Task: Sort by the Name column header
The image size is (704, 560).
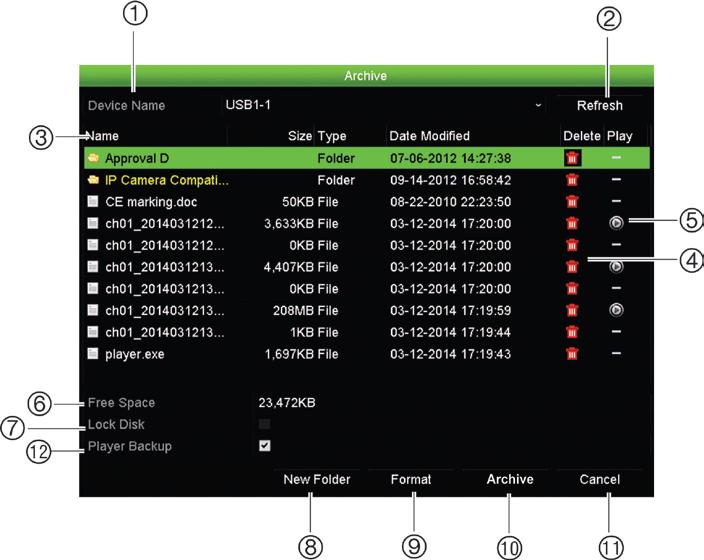Action: (102, 136)
